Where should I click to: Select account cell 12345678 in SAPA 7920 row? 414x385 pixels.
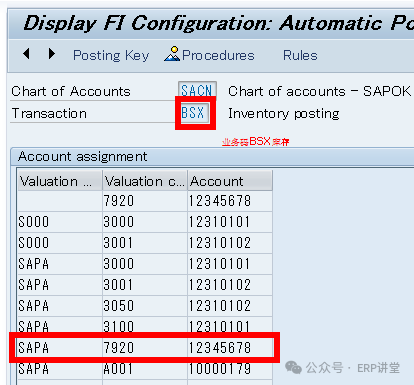click(230, 348)
